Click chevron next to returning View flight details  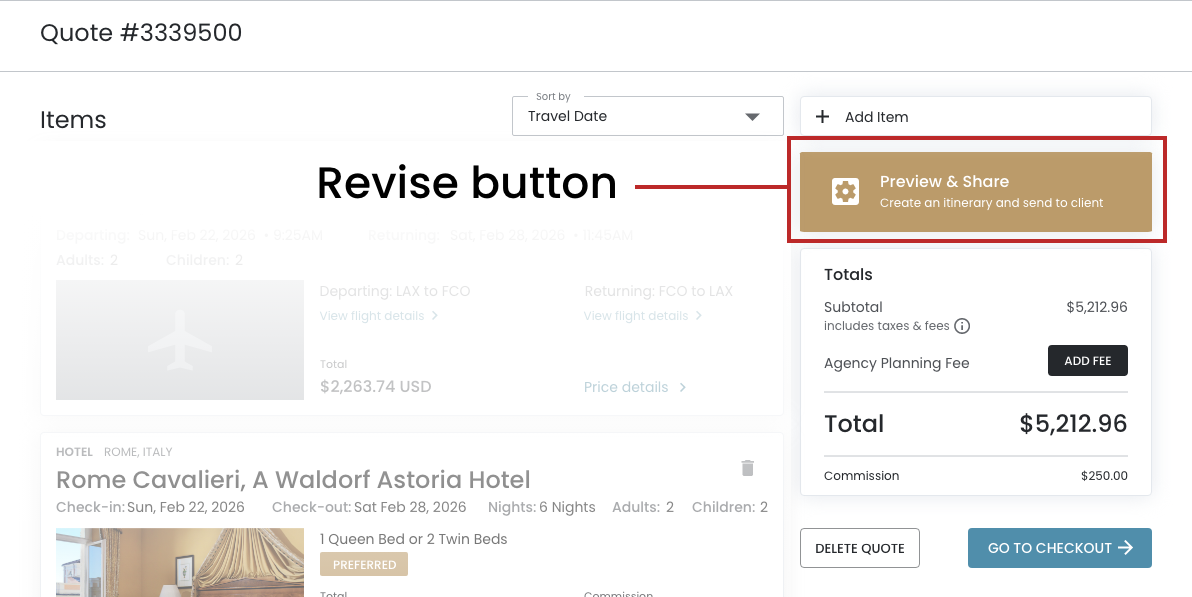pyautogui.click(x=698, y=316)
